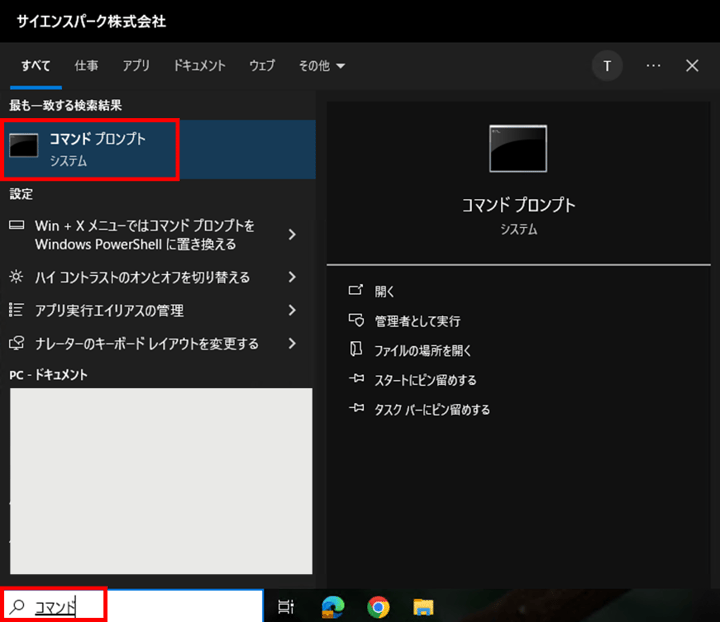Launch Google Chrome from the taskbar
This screenshot has height=622, width=720.
coord(378,606)
